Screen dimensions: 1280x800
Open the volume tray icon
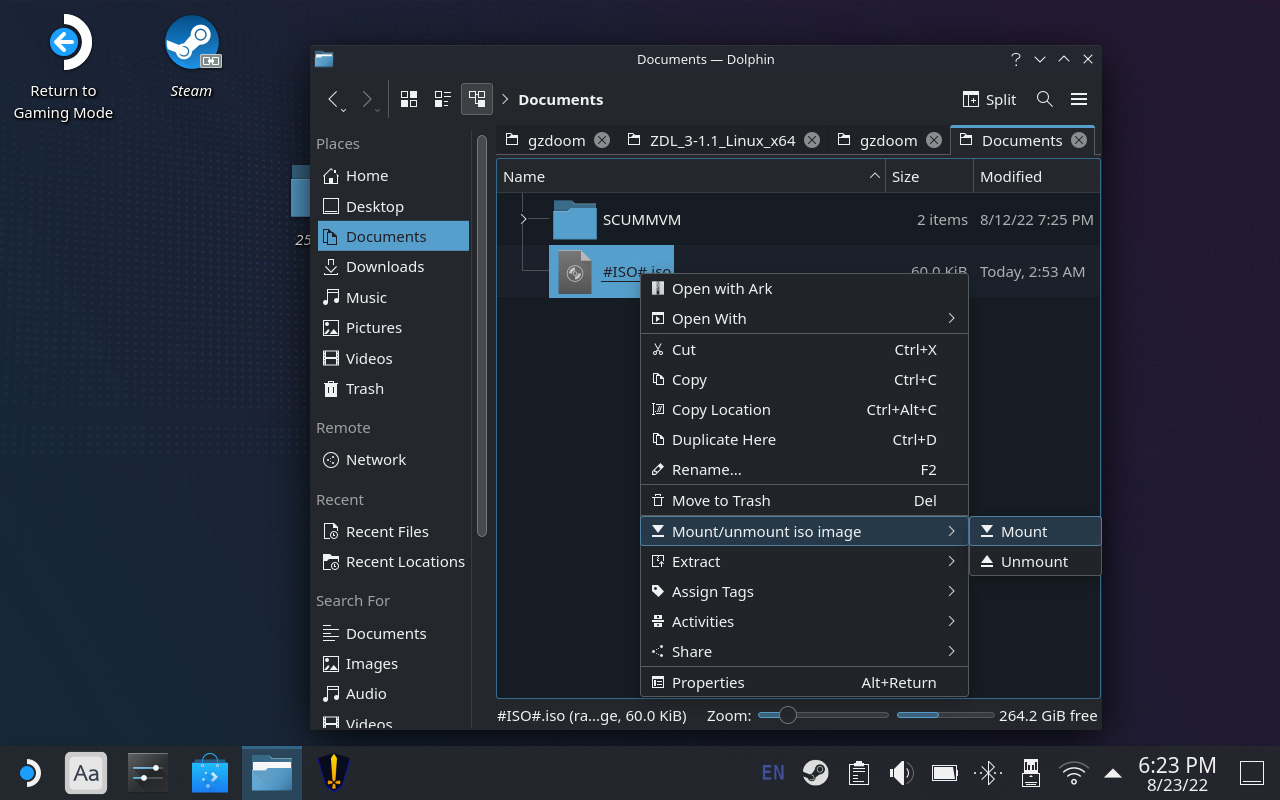[x=901, y=772]
